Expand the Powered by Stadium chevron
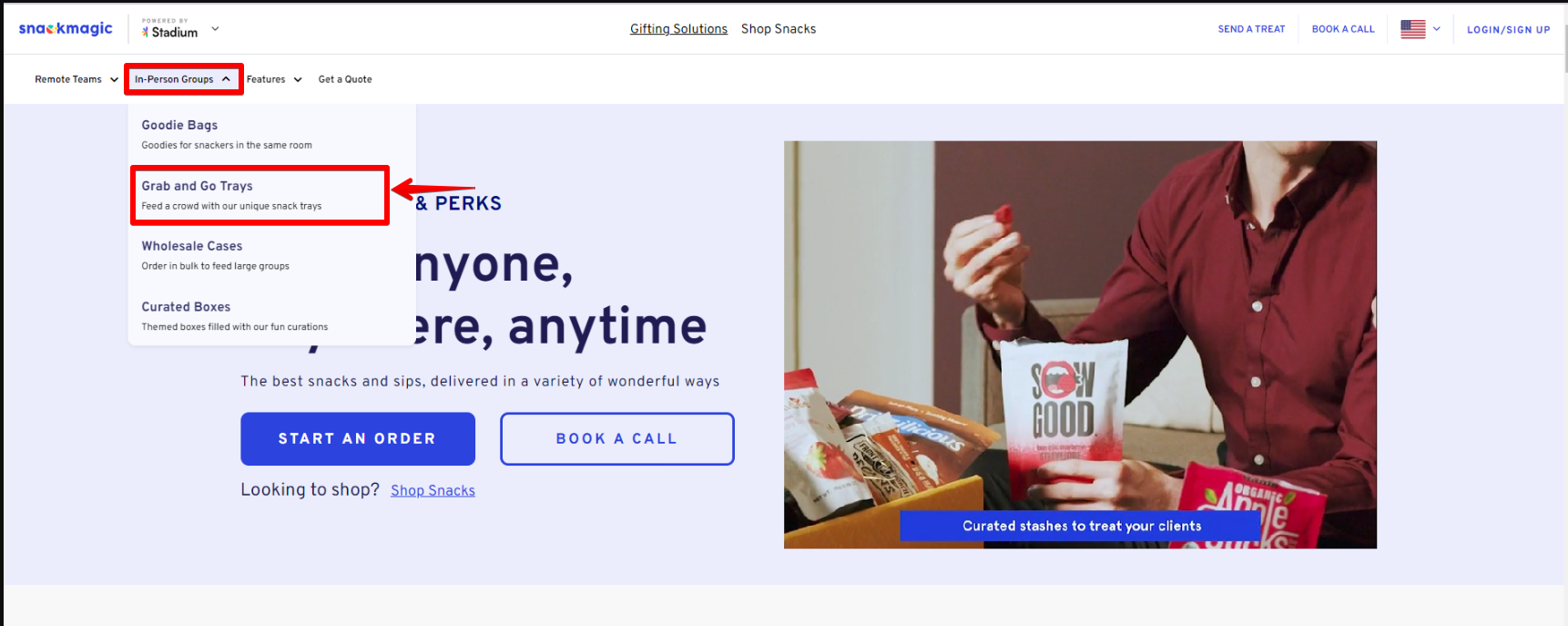The image size is (1568, 626). pos(216,28)
